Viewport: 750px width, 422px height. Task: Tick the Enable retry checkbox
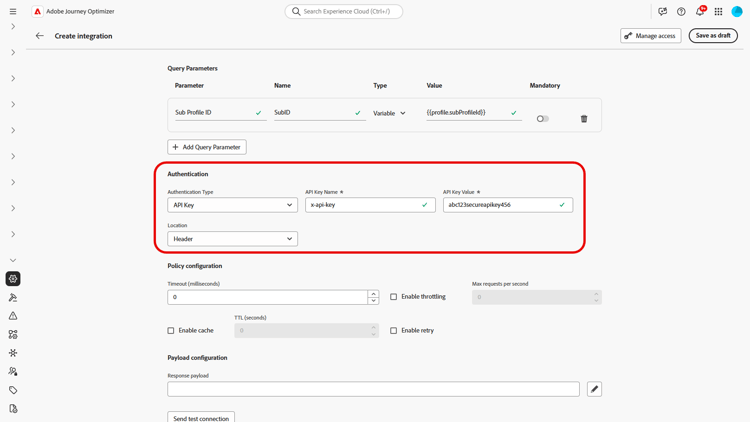point(394,331)
